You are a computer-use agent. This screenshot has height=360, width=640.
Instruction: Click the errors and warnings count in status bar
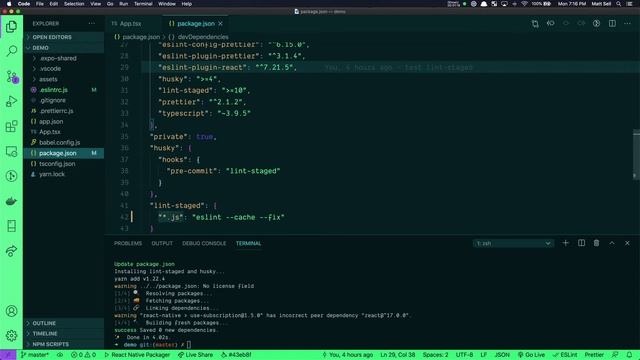83,355
